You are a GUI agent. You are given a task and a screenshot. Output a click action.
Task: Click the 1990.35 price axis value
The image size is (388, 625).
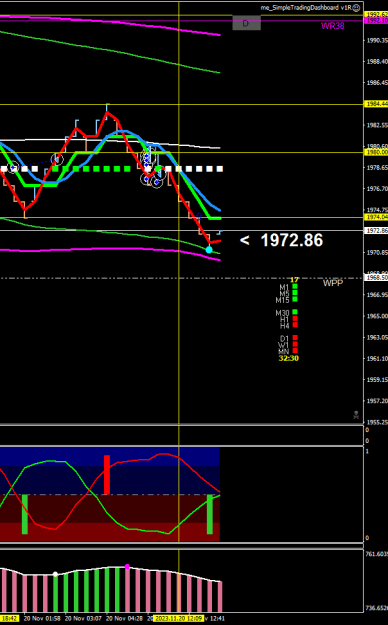pyautogui.click(x=377, y=40)
